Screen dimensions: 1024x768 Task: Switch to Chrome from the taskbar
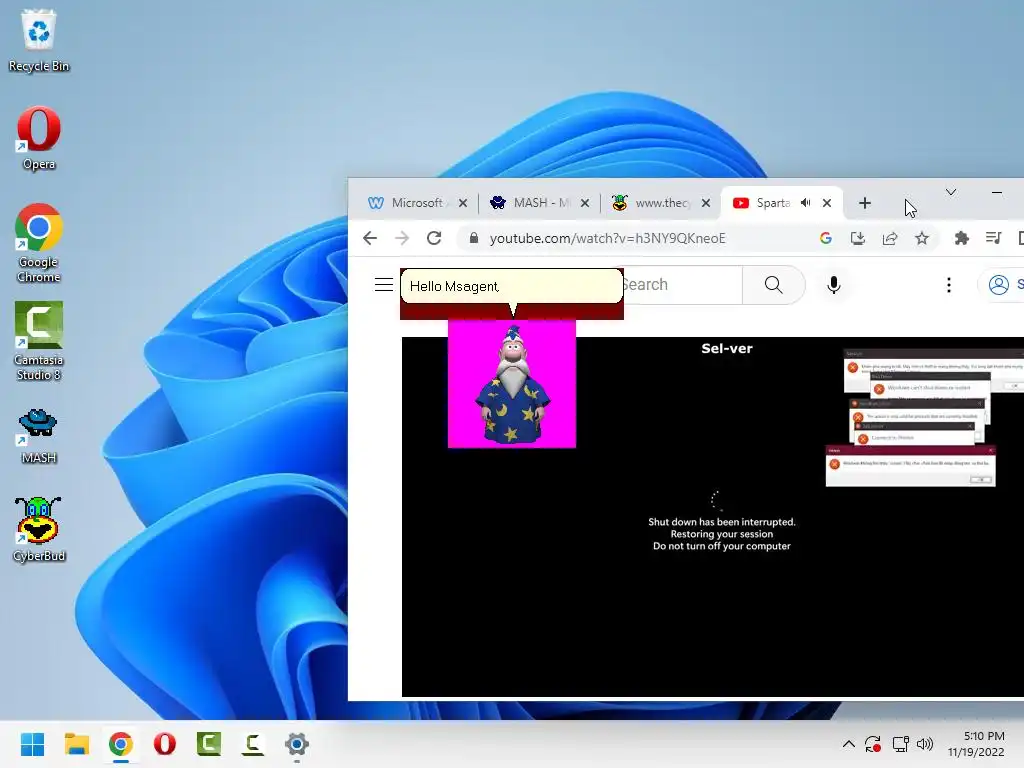click(121, 744)
